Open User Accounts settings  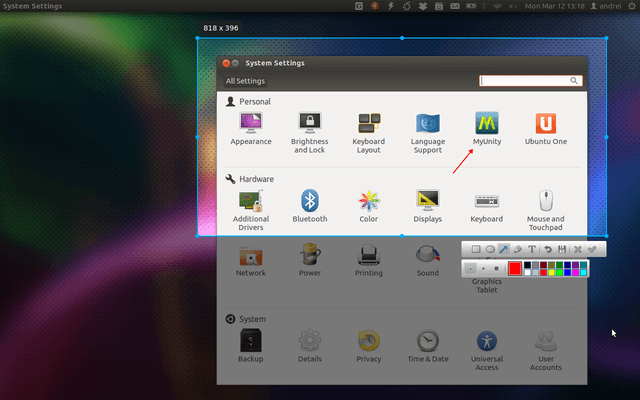[546, 350]
